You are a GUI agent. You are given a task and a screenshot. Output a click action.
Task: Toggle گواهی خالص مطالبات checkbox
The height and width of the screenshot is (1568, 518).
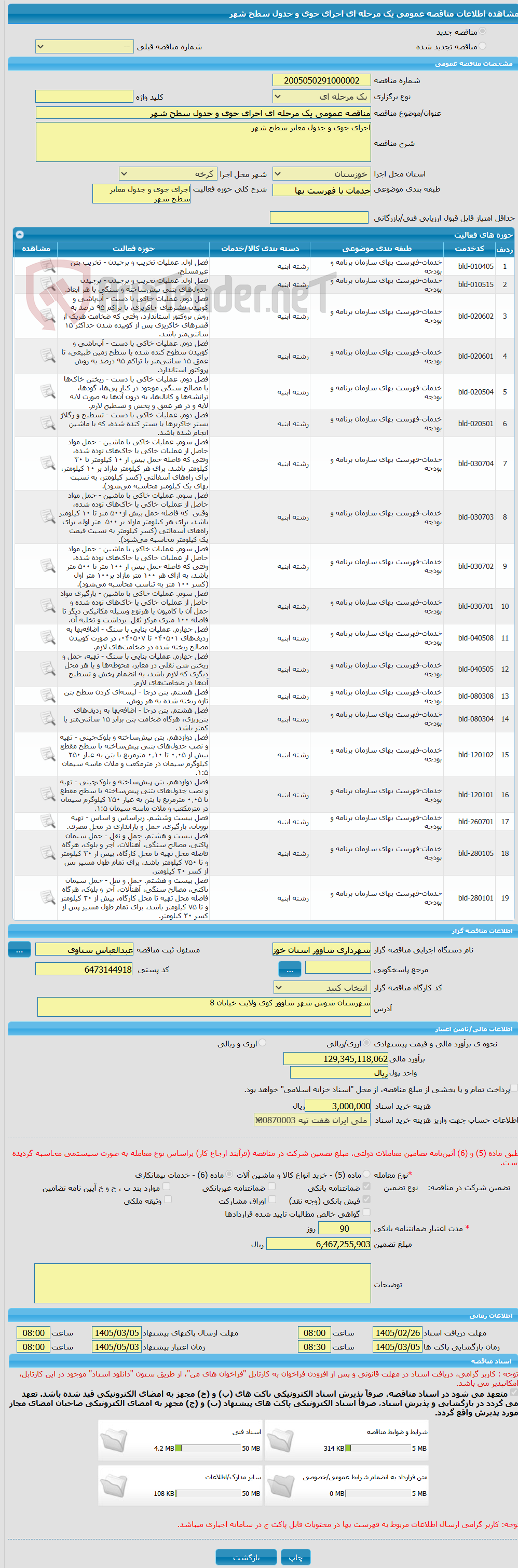pos(366,1212)
